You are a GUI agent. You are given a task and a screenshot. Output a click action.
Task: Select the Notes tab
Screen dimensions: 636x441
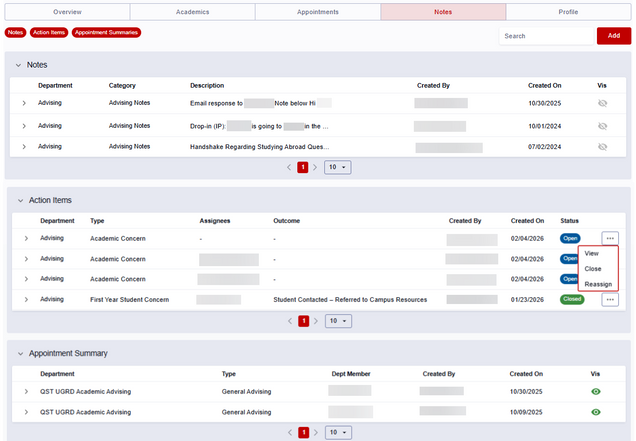(x=443, y=12)
